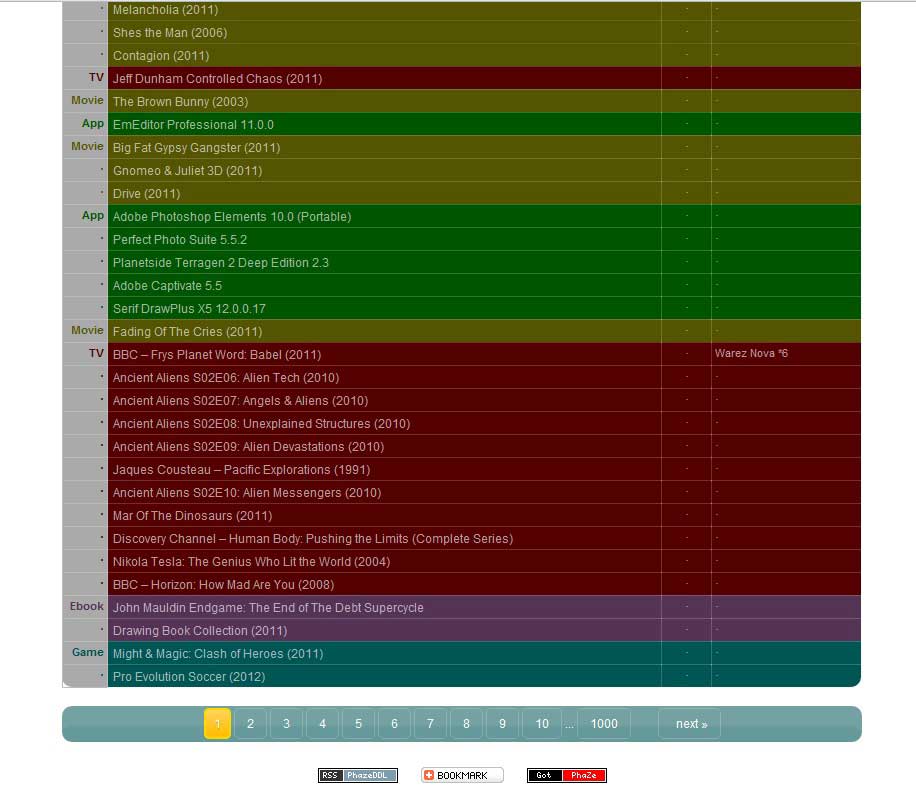Open The Brown Bunny (2003)
This screenshot has height=789, width=916.
click(181, 102)
